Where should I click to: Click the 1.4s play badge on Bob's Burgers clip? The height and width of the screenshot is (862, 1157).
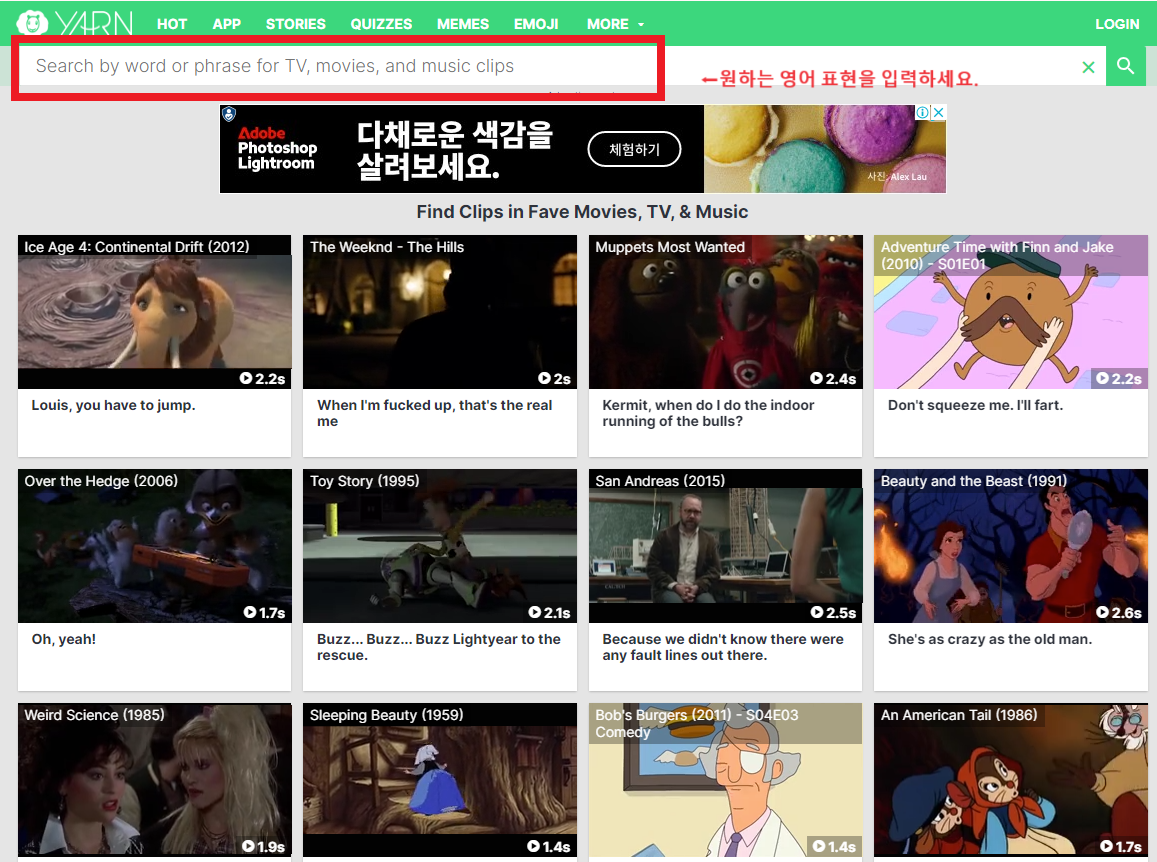[834, 847]
